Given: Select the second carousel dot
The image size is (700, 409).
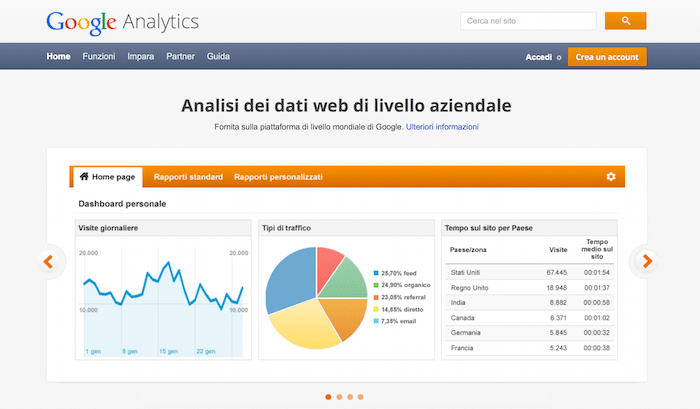Looking at the screenshot, I should 339,397.
